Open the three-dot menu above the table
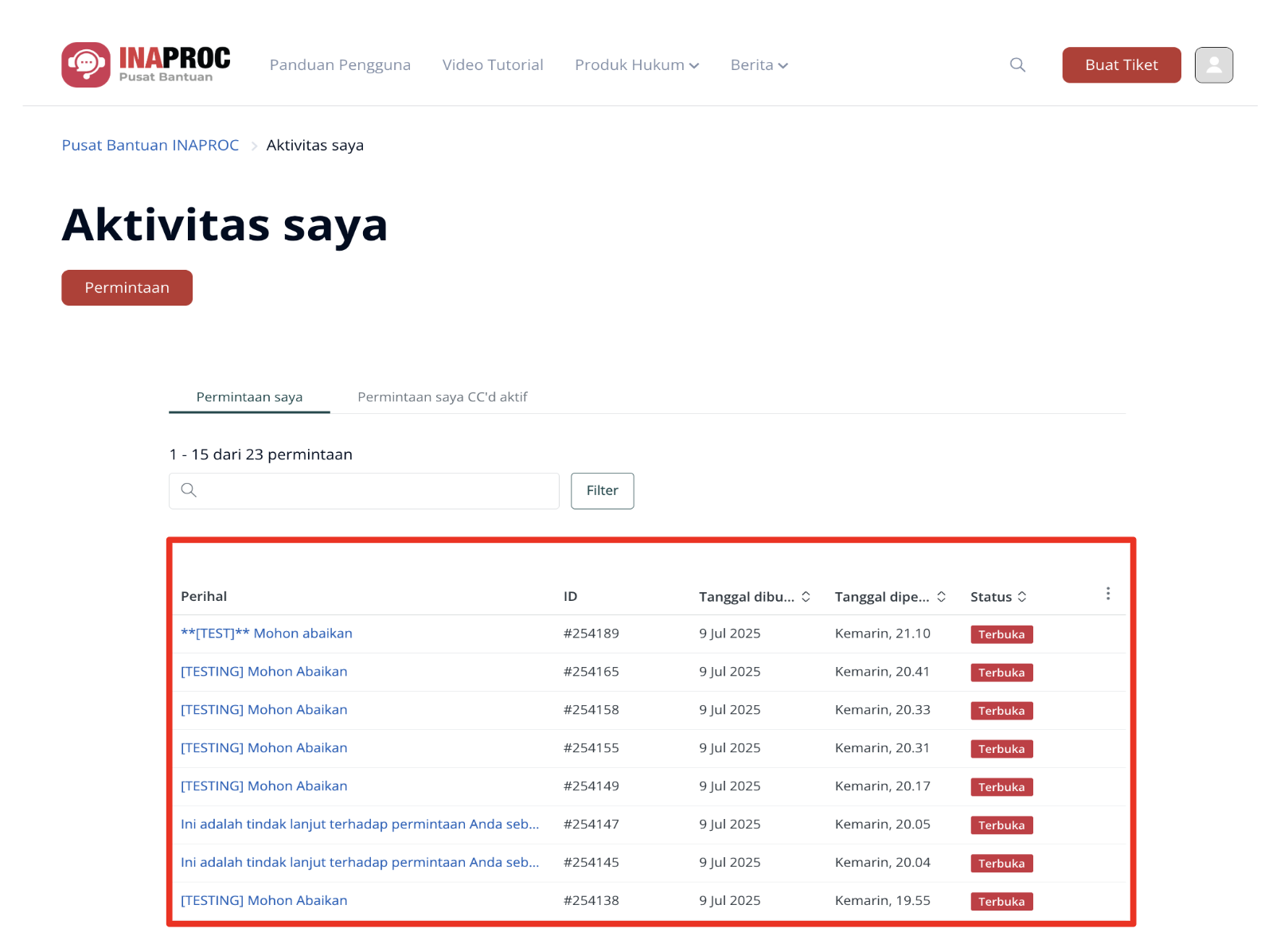 pyautogui.click(x=1107, y=592)
